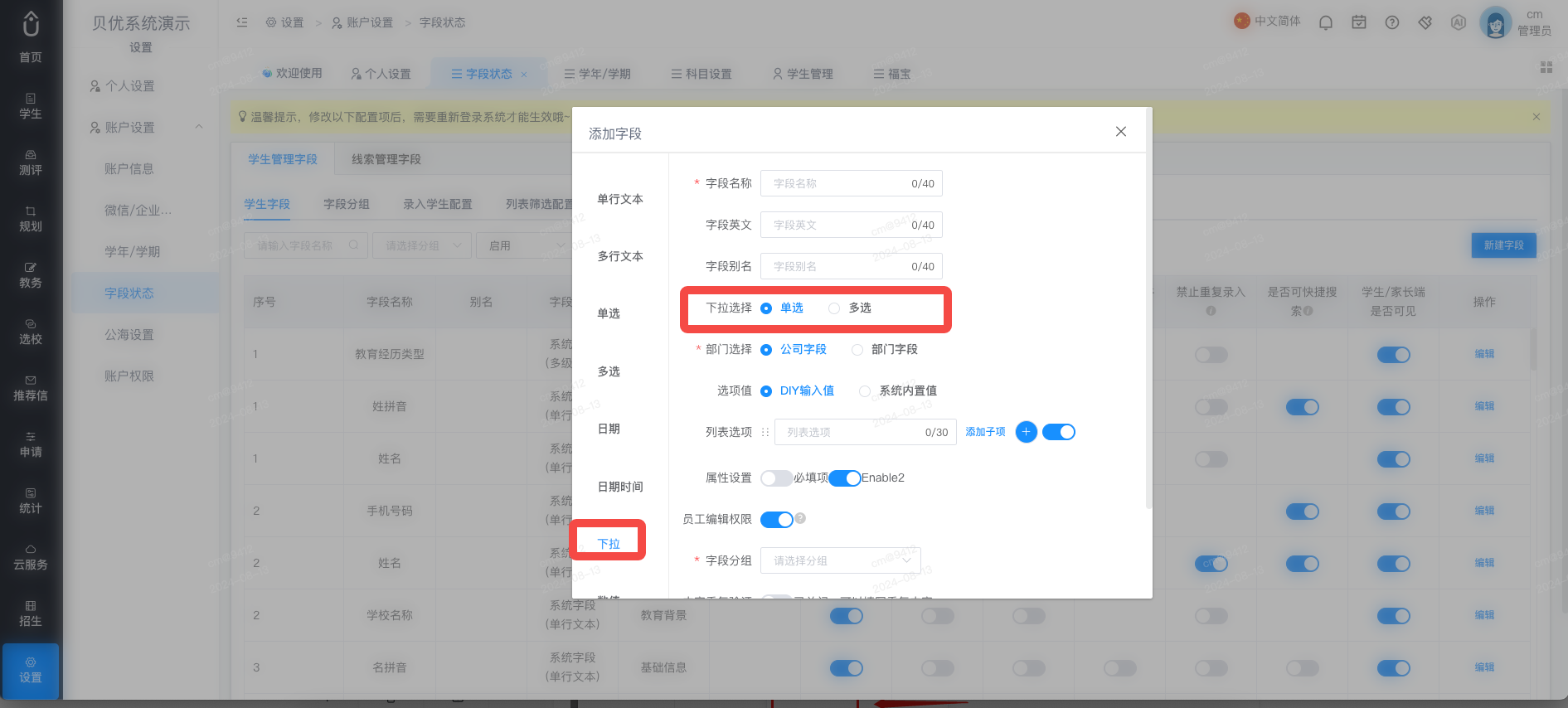The width and height of the screenshot is (1568, 708).
Task: Select the 多选 radio option
Action: click(850, 308)
